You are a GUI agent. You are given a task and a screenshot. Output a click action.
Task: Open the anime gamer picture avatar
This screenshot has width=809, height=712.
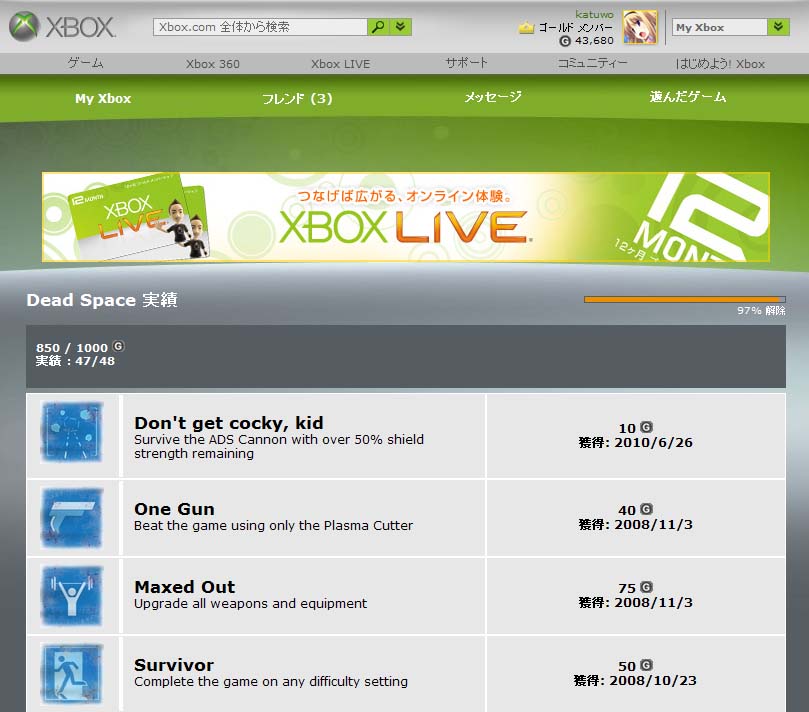[640, 27]
